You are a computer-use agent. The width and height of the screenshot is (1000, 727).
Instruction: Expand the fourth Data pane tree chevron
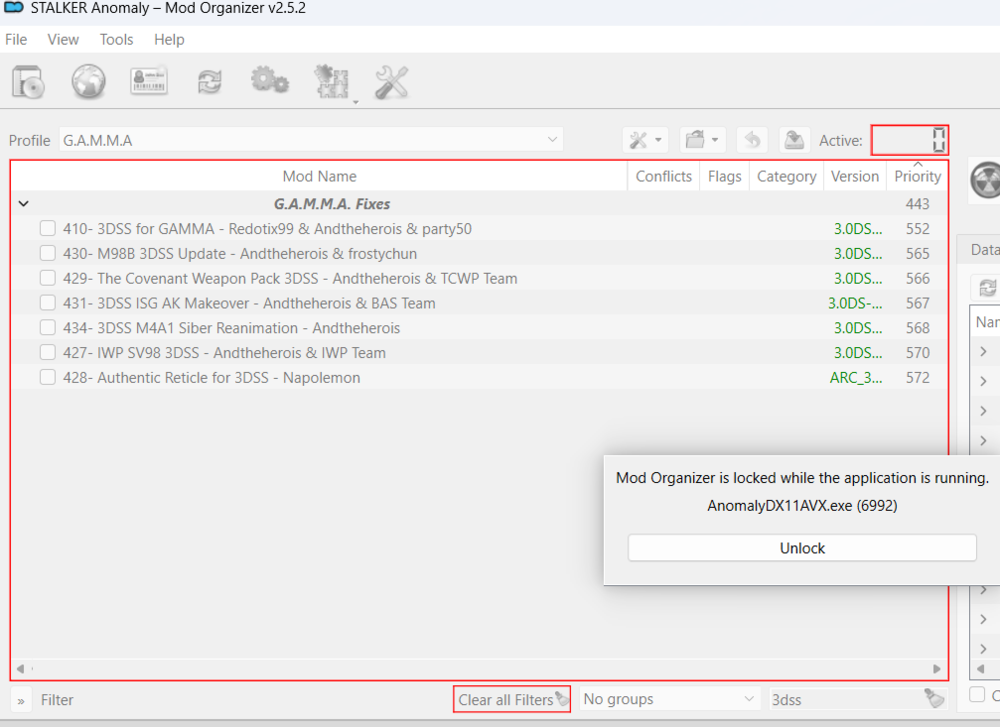983,441
